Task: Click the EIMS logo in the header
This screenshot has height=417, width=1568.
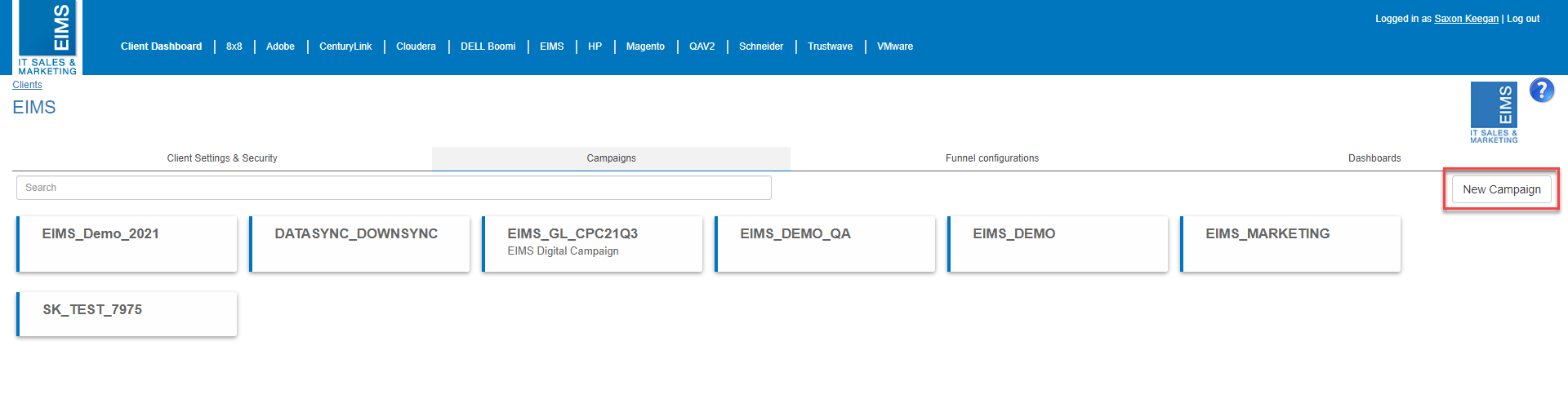Action: 47,38
